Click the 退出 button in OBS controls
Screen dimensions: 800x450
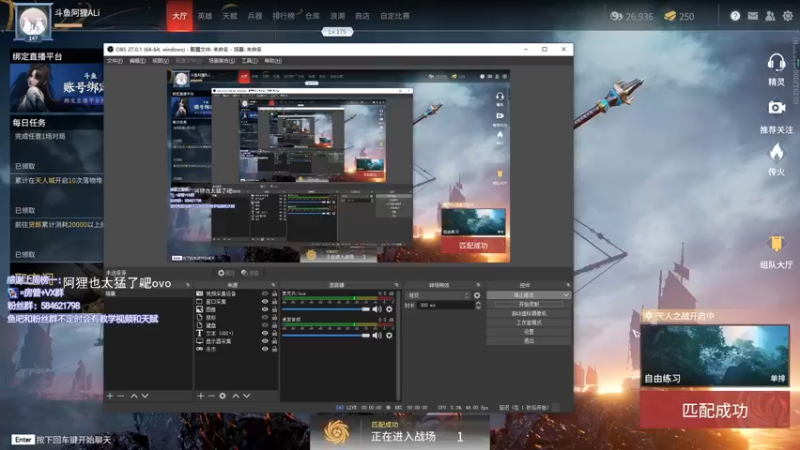pyautogui.click(x=529, y=341)
